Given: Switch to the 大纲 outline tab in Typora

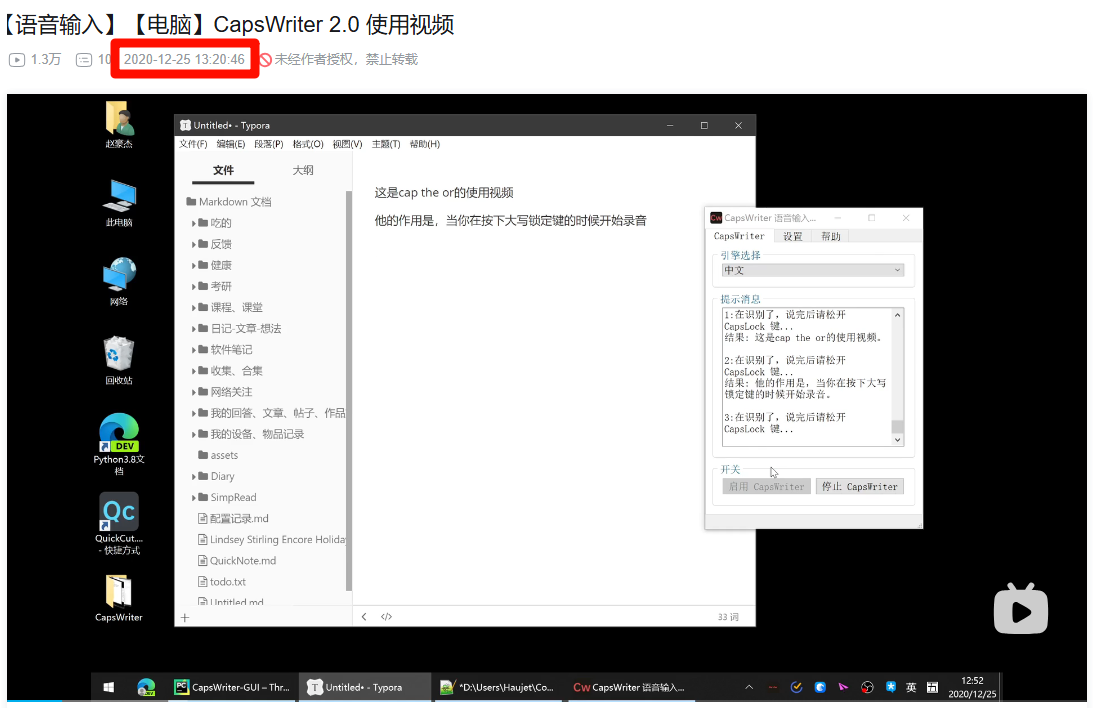Looking at the screenshot, I should point(302,170).
